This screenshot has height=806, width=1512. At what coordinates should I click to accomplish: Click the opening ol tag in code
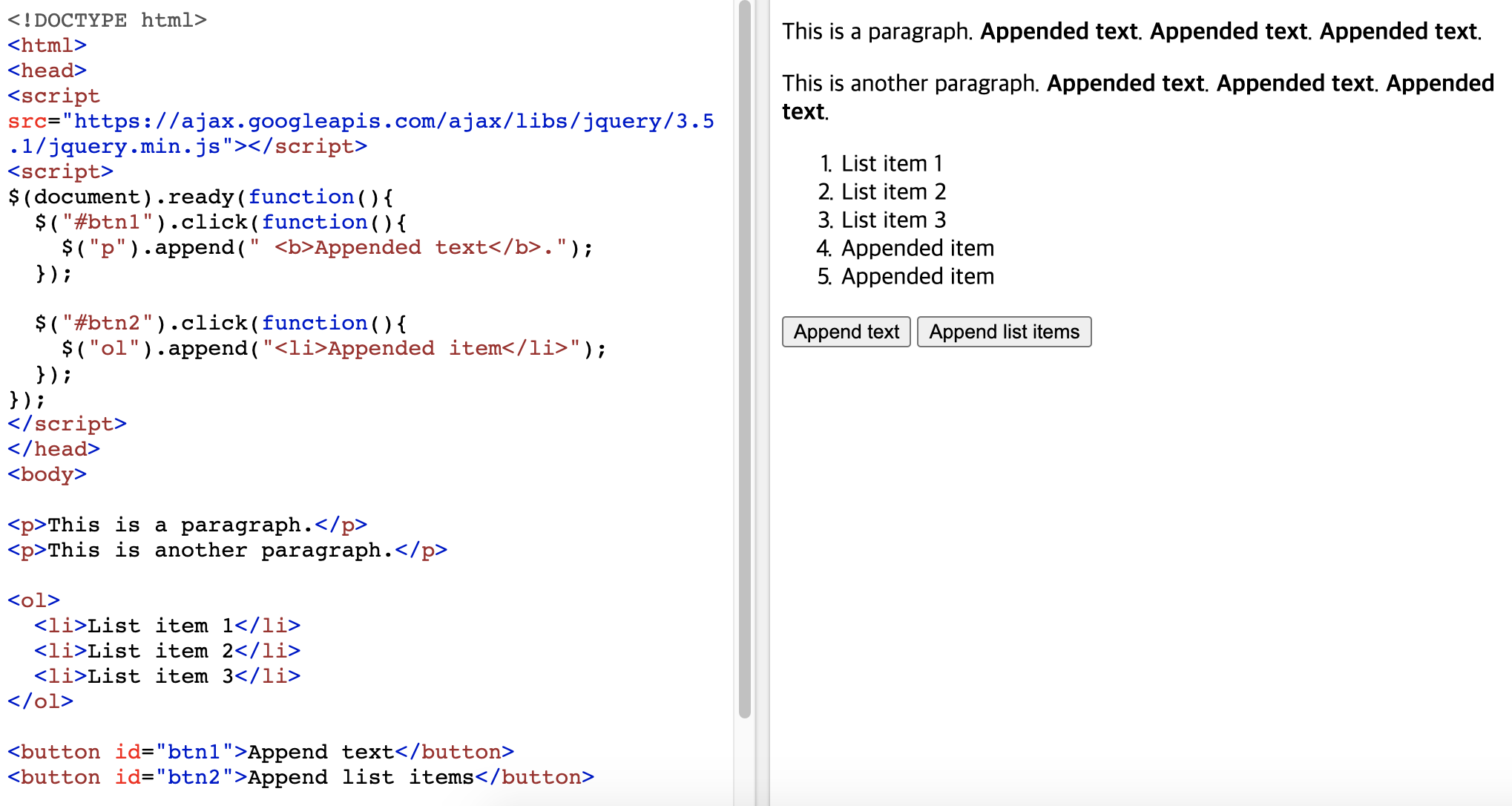click(33, 600)
